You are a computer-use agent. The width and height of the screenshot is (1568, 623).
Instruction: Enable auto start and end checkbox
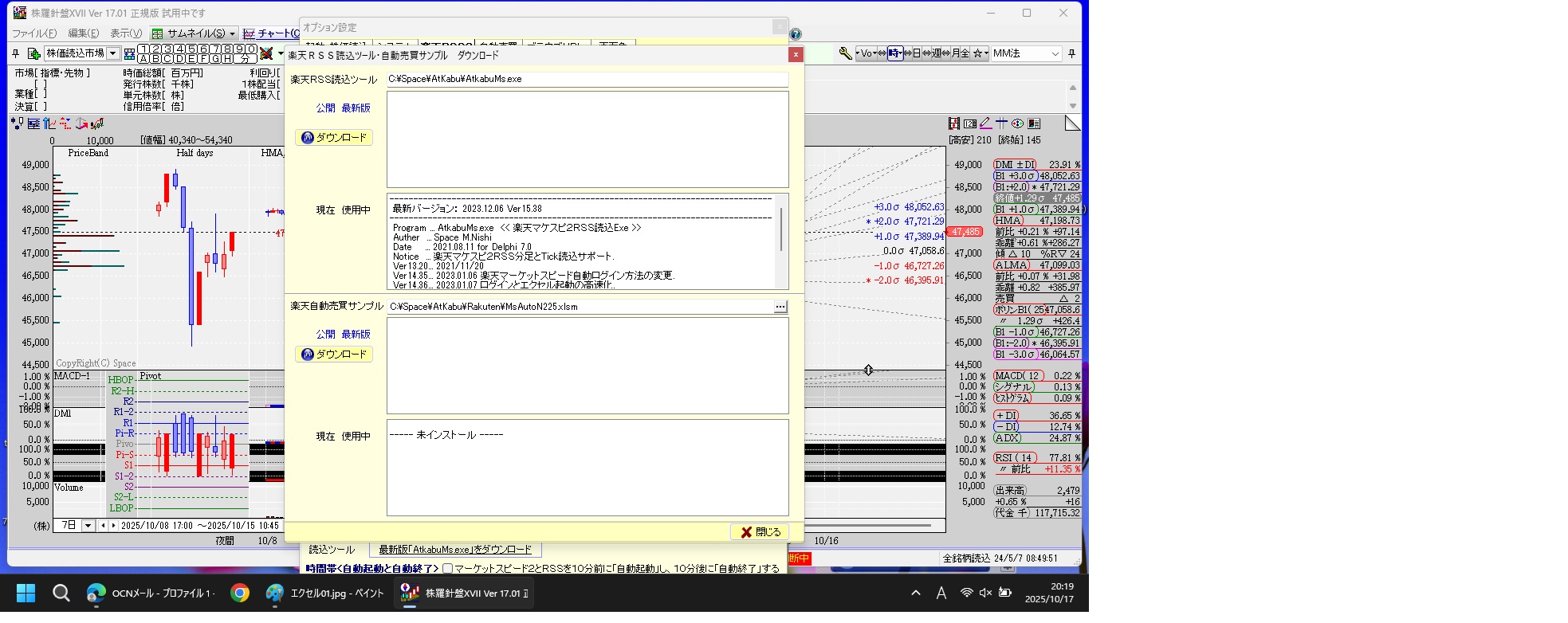pyautogui.click(x=447, y=569)
